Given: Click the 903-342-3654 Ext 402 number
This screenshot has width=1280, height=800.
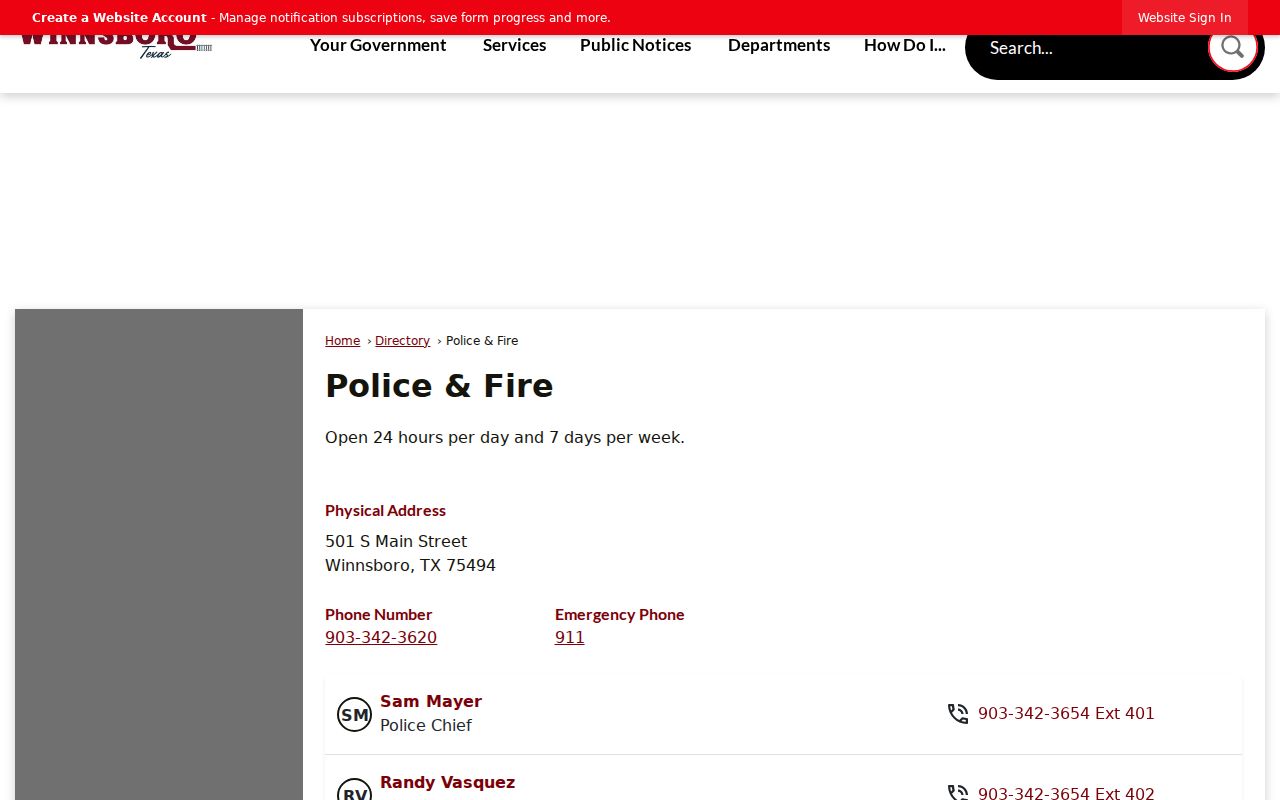Looking at the screenshot, I should tap(1066, 794).
